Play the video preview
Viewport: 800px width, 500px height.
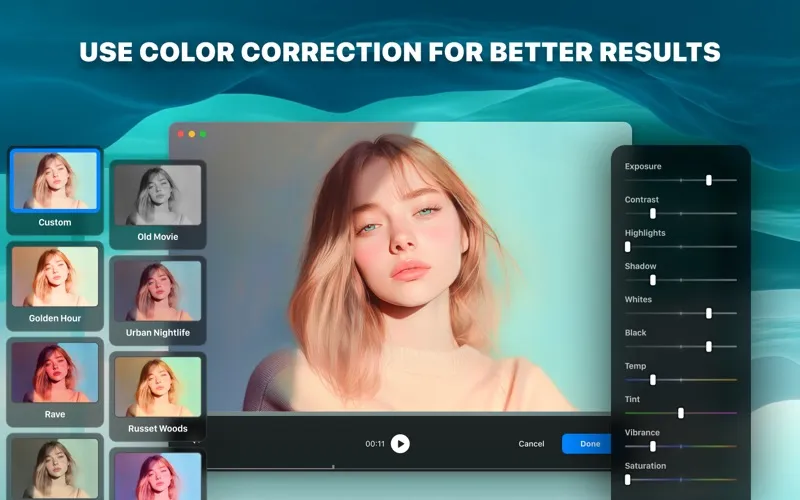point(400,443)
